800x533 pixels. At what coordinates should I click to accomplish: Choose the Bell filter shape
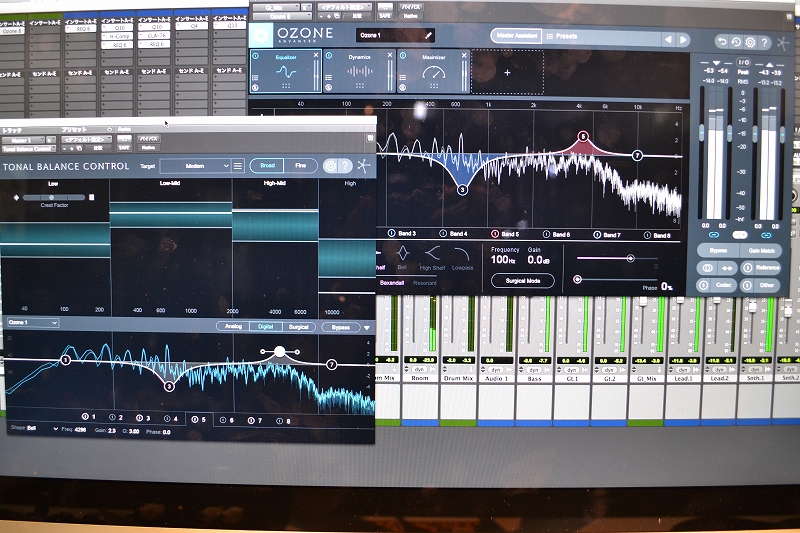click(x=402, y=257)
